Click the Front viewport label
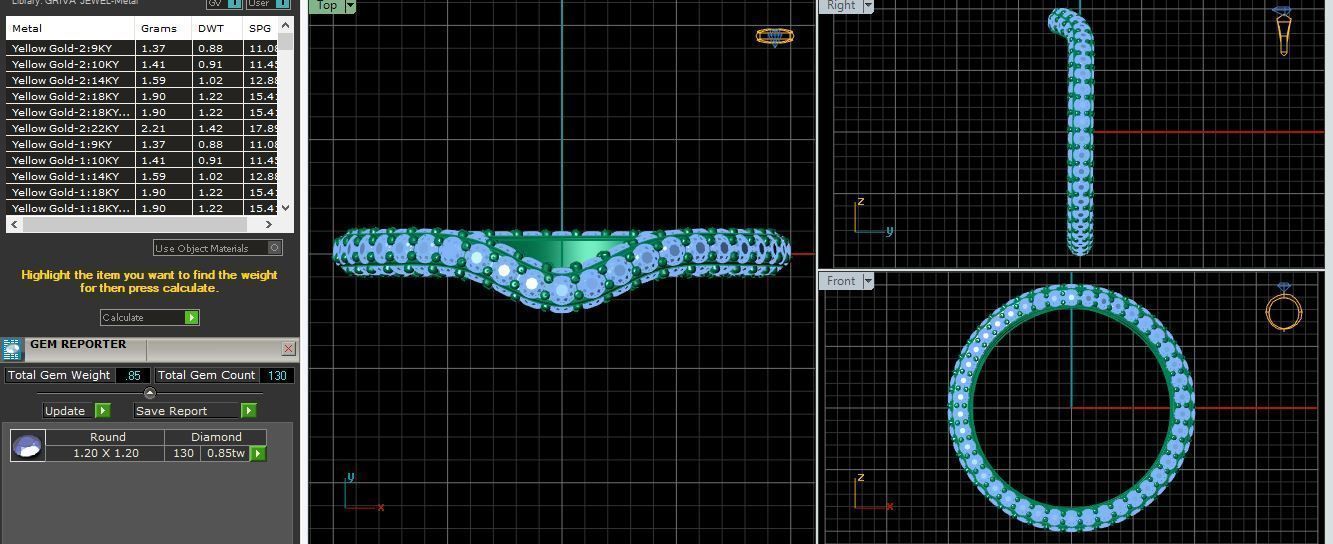The height and width of the screenshot is (544, 1333). point(841,281)
